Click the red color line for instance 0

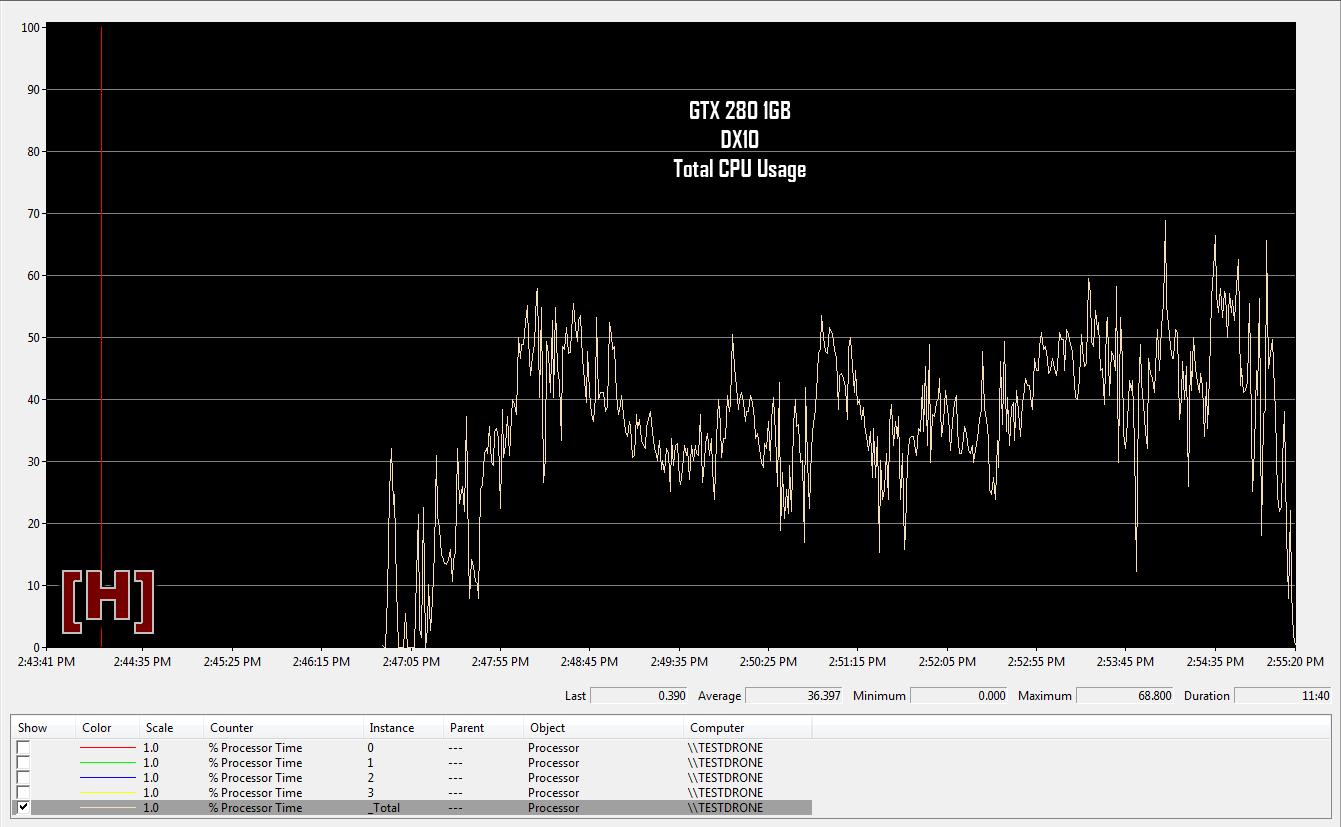point(108,748)
